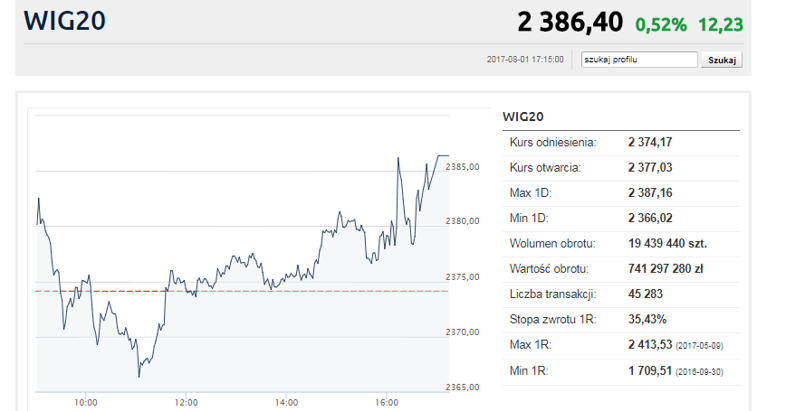The width and height of the screenshot is (786, 411).
Task: Click the timestamp 2017-08-01 17:15:00
Action: (525, 60)
